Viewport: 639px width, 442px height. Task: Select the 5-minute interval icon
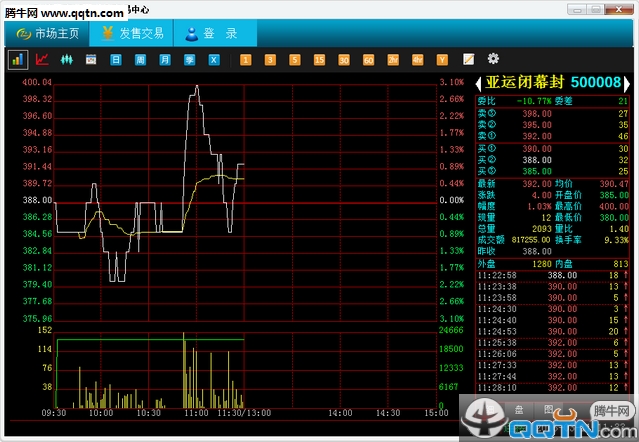click(295, 60)
